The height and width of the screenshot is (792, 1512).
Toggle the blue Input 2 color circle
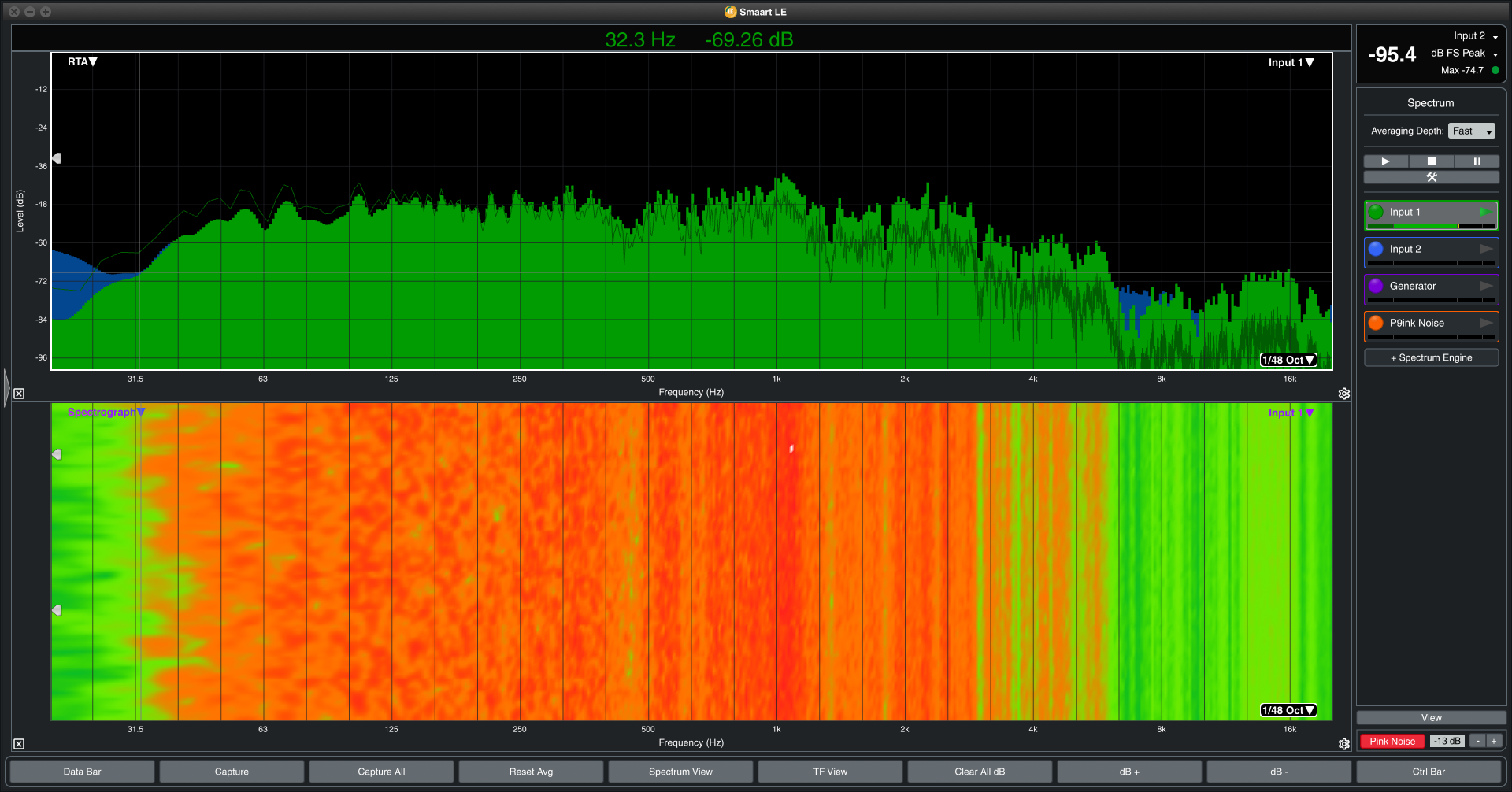point(1376,249)
